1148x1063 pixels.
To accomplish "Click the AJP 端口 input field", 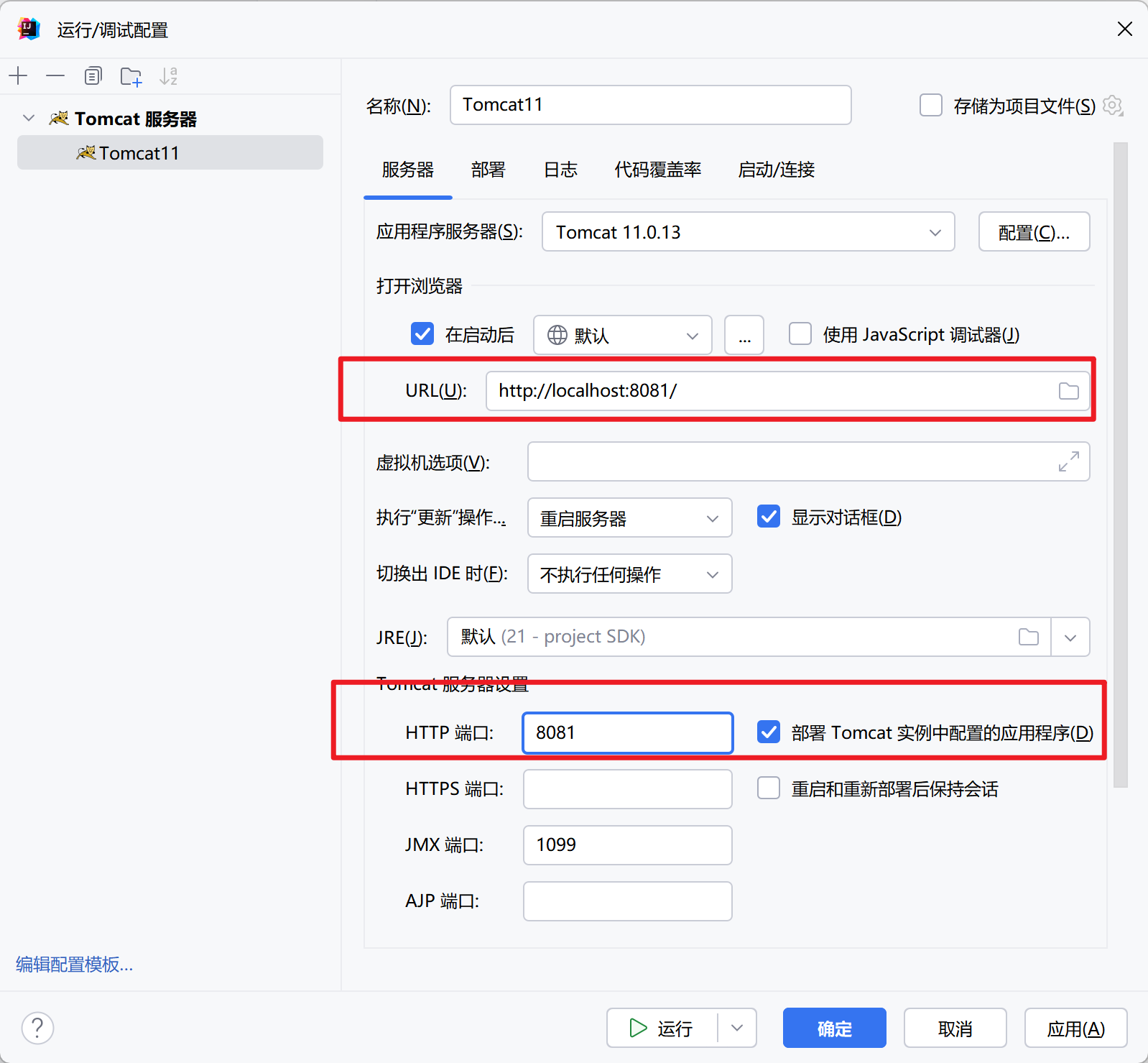I will point(628,901).
